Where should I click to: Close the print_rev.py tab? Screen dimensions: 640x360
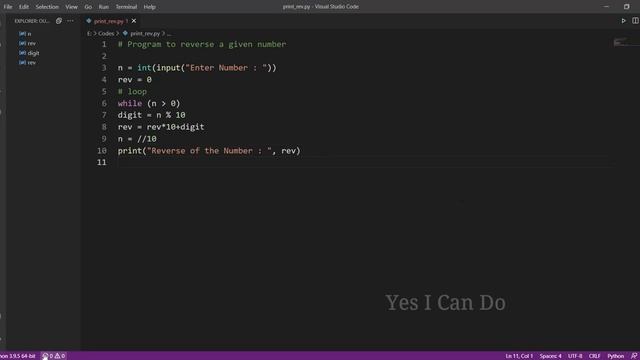(x=134, y=21)
